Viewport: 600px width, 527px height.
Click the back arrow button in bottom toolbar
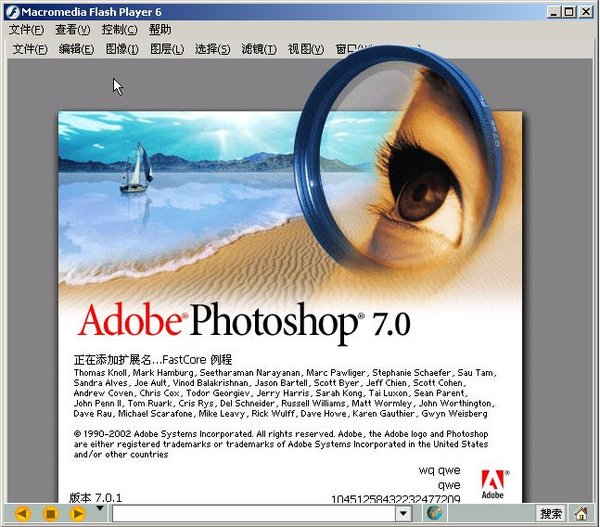pos(22,514)
